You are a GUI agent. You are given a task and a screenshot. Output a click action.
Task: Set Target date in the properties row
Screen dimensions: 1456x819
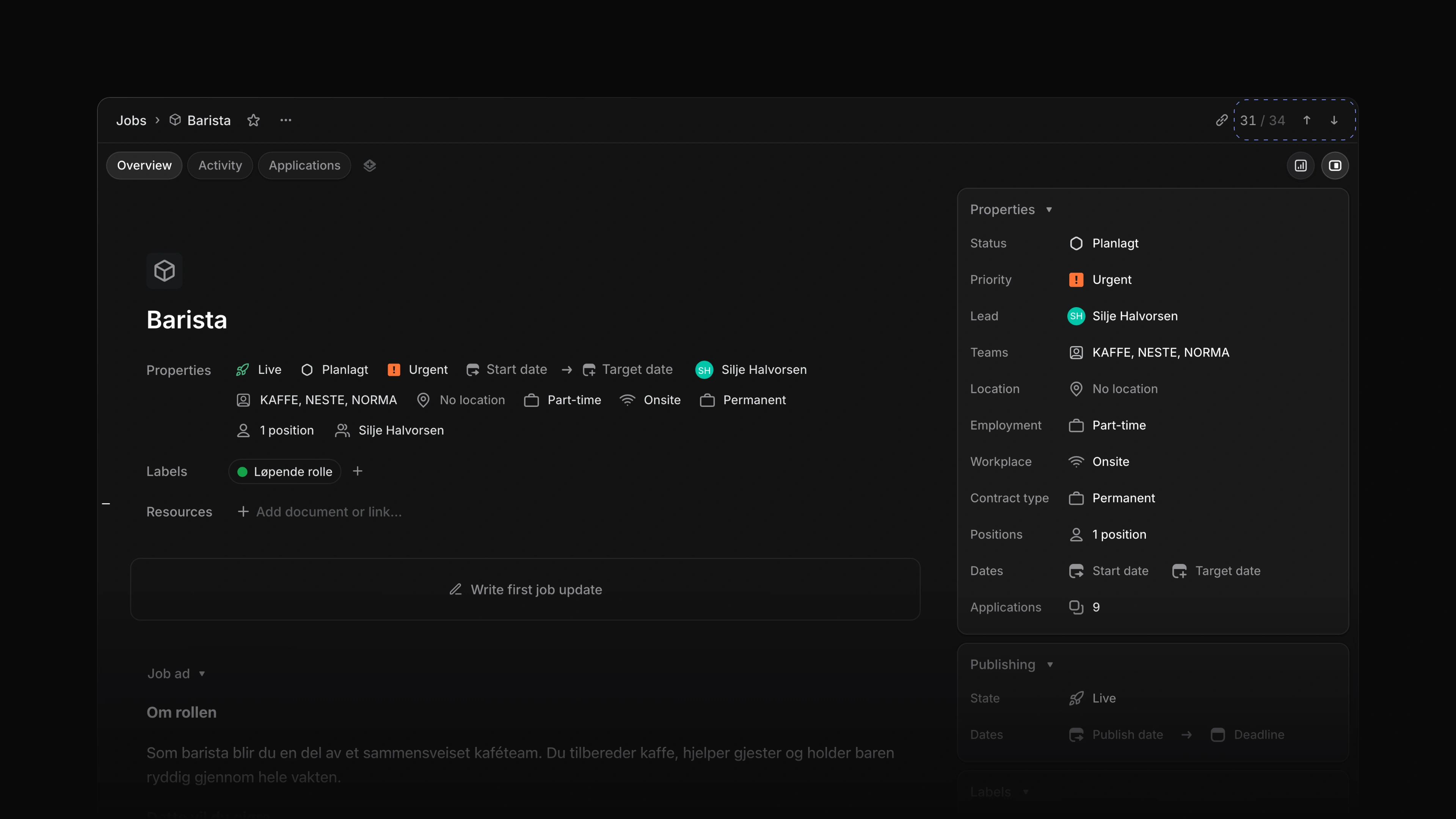pos(628,370)
